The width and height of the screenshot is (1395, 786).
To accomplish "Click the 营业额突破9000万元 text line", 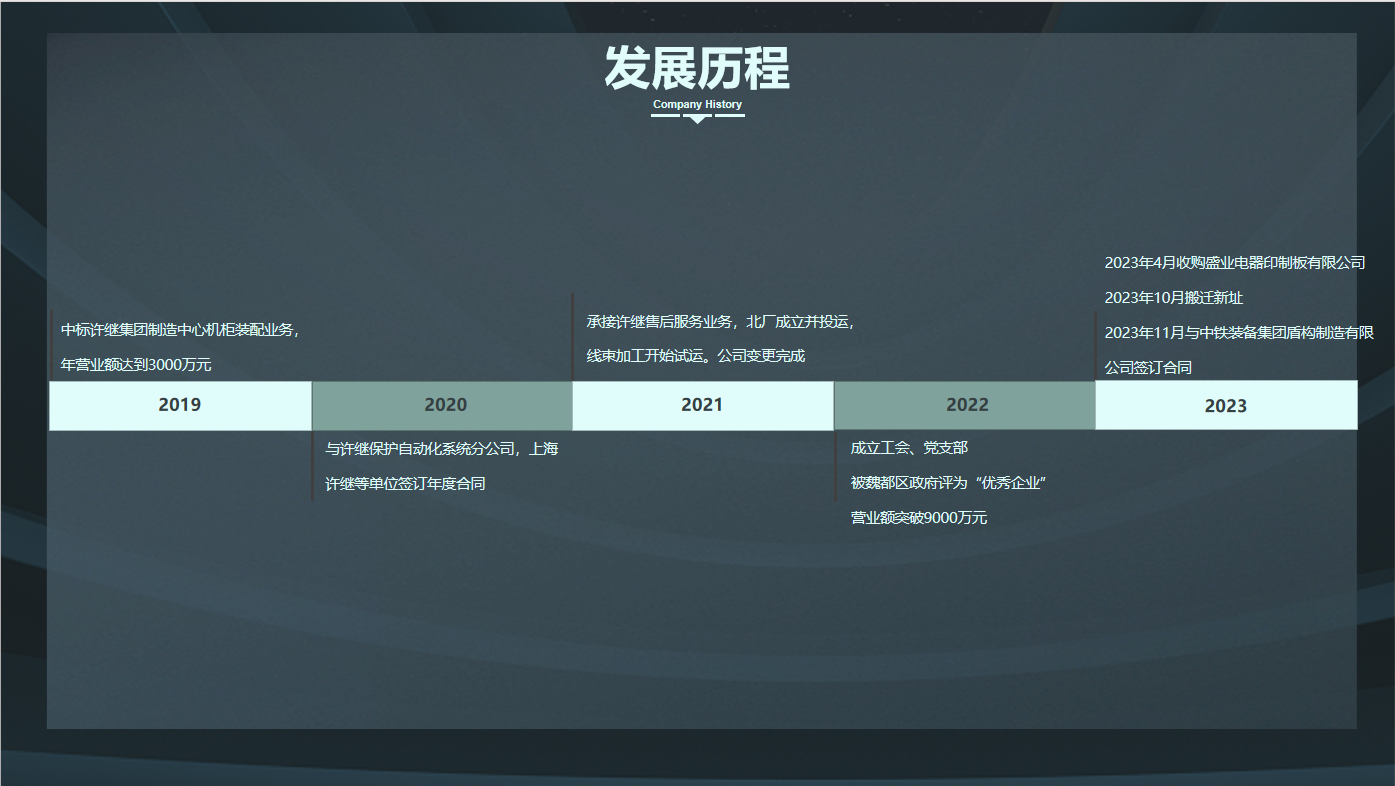I will pyautogui.click(x=918, y=518).
